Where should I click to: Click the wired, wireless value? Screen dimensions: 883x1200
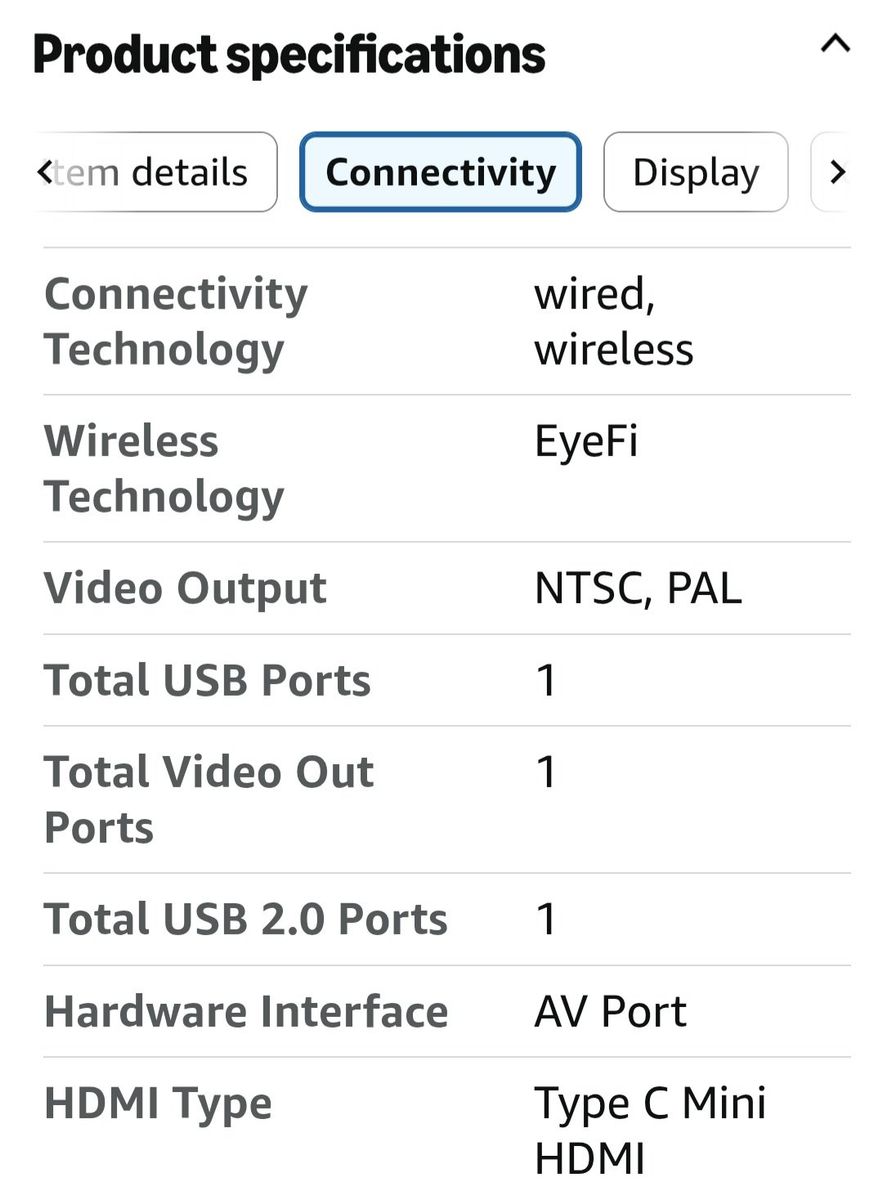[614, 321]
